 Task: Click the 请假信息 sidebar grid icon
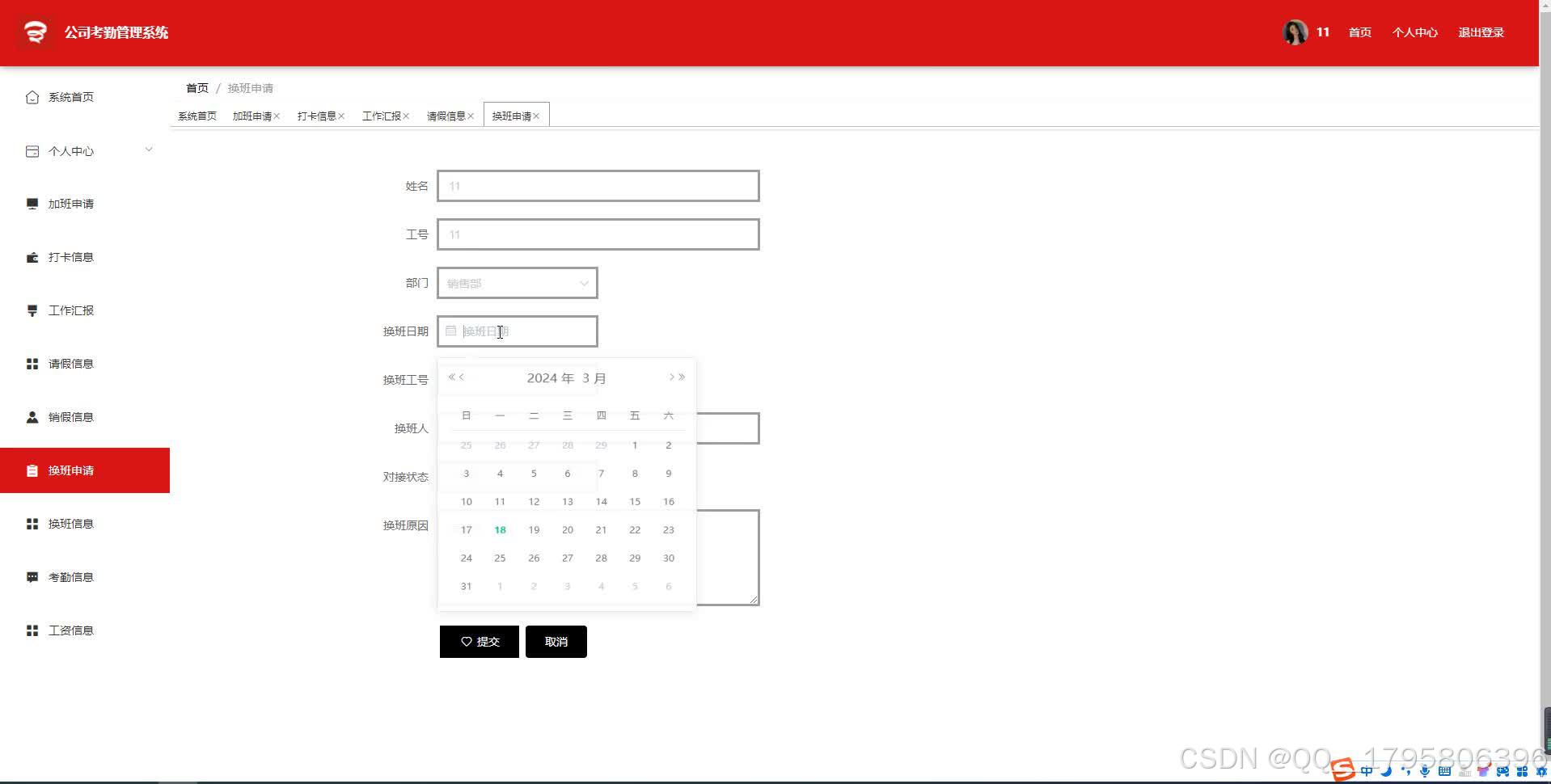pos(32,364)
